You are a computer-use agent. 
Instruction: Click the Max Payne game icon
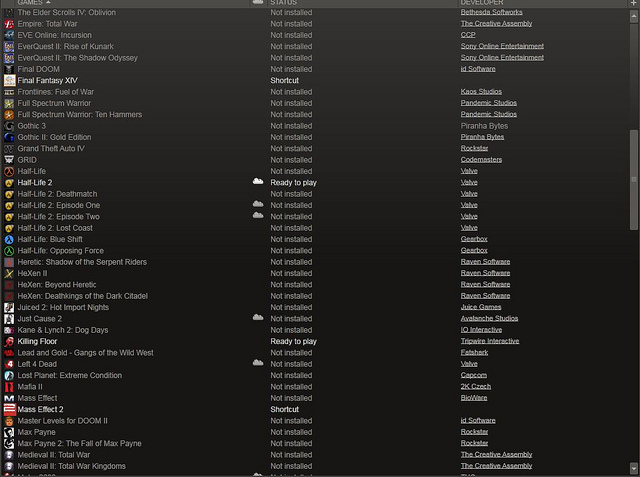click(9, 432)
